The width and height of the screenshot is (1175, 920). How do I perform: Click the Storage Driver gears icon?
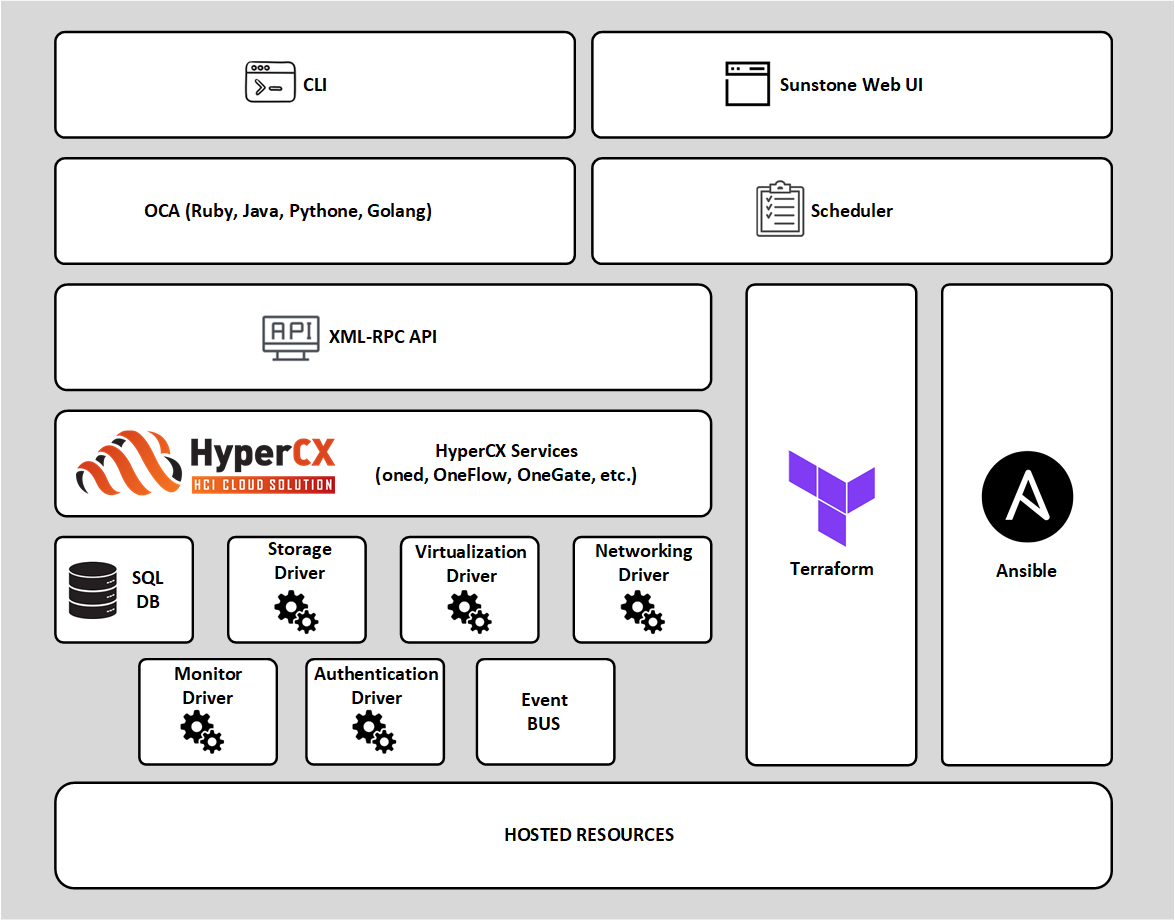point(296,612)
